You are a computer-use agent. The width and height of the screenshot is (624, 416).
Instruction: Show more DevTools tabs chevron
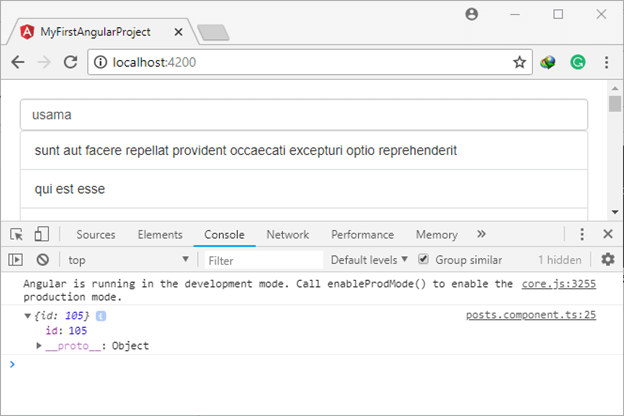tap(481, 234)
